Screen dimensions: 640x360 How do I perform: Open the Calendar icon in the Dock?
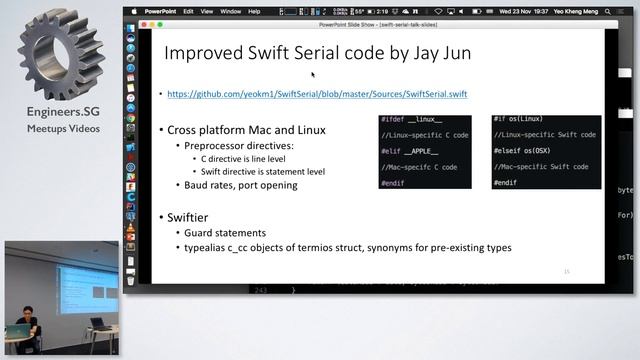(131, 78)
